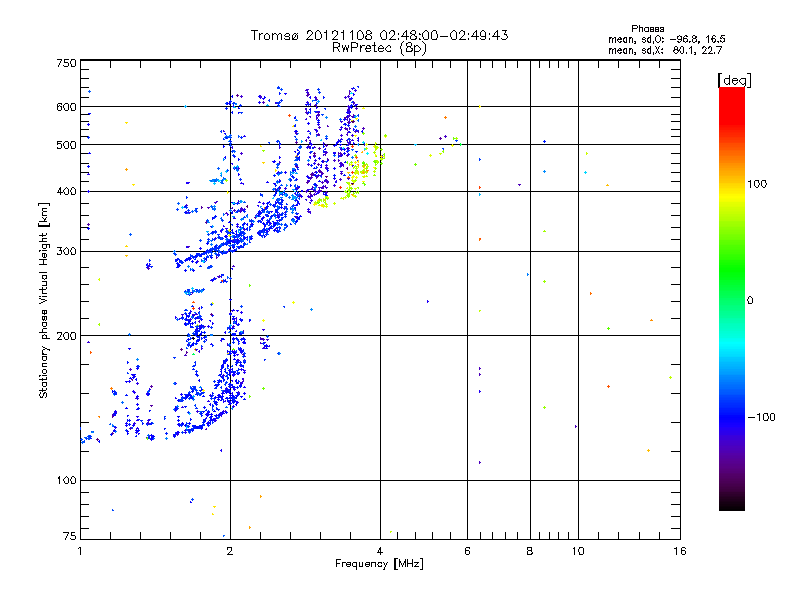Click colorbar tick label '-100'

(761, 417)
